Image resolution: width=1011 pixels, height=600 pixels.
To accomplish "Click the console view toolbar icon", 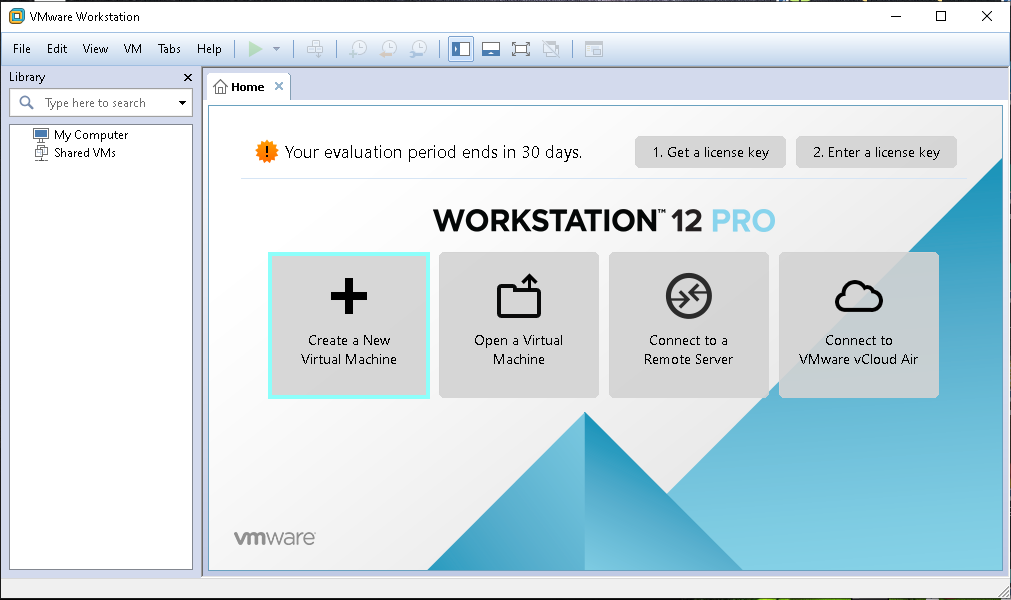I will pyautogui.click(x=594, y=49).
